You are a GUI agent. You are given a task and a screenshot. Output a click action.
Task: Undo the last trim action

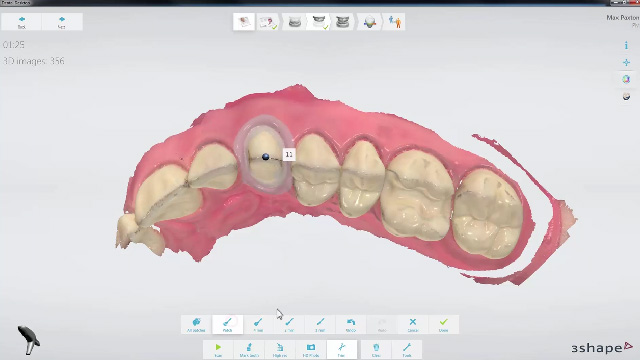tap(351, 324)
